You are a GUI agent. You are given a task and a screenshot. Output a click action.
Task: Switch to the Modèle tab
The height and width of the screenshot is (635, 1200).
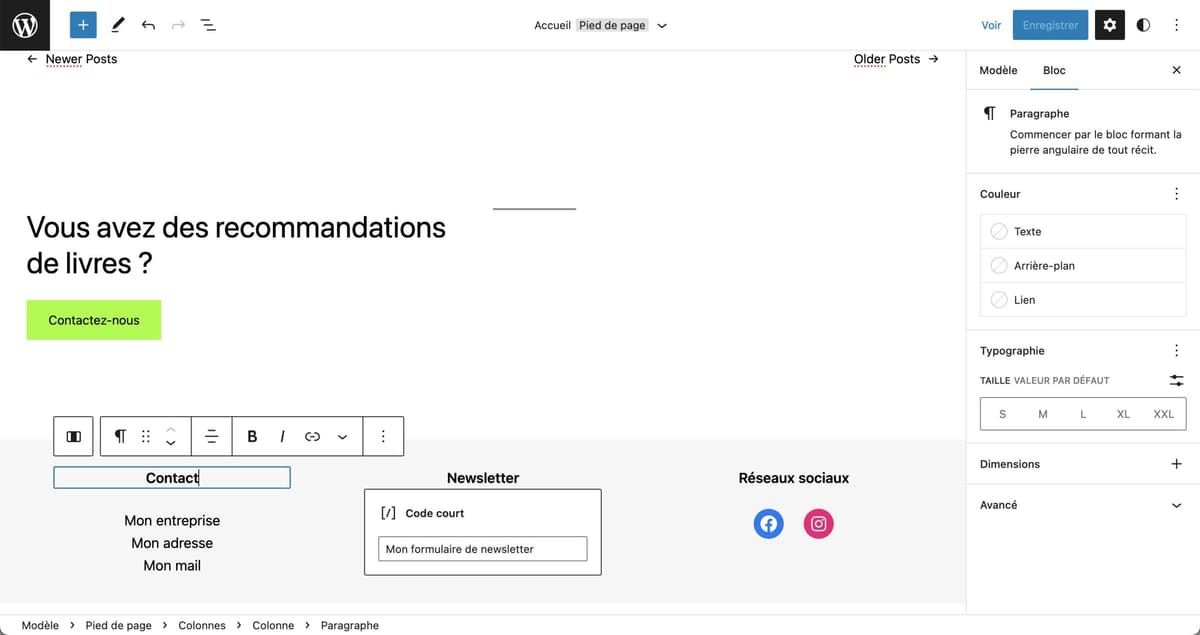click(997, 70)
